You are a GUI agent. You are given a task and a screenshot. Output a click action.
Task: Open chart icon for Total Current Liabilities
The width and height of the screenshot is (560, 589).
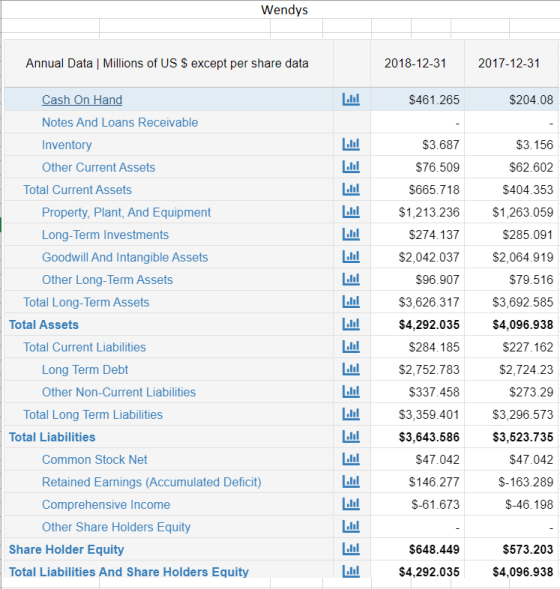tap(351, 347)
